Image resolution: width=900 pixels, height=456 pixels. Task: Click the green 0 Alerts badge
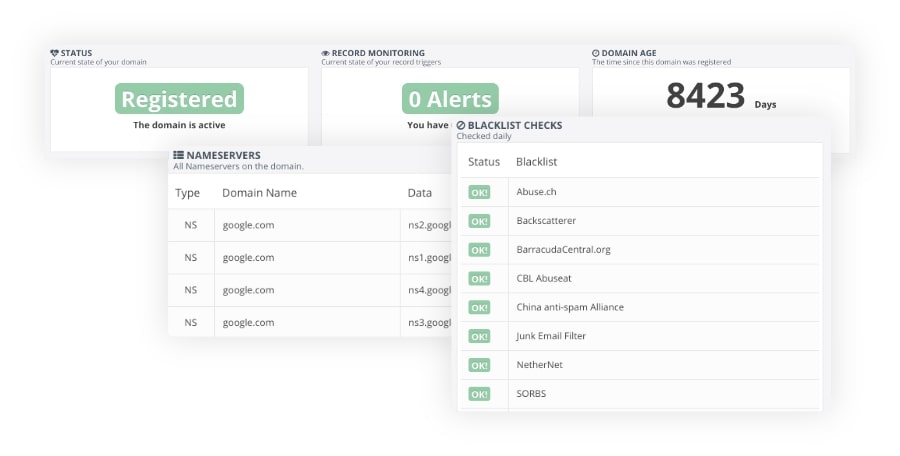tap(450, 99)
